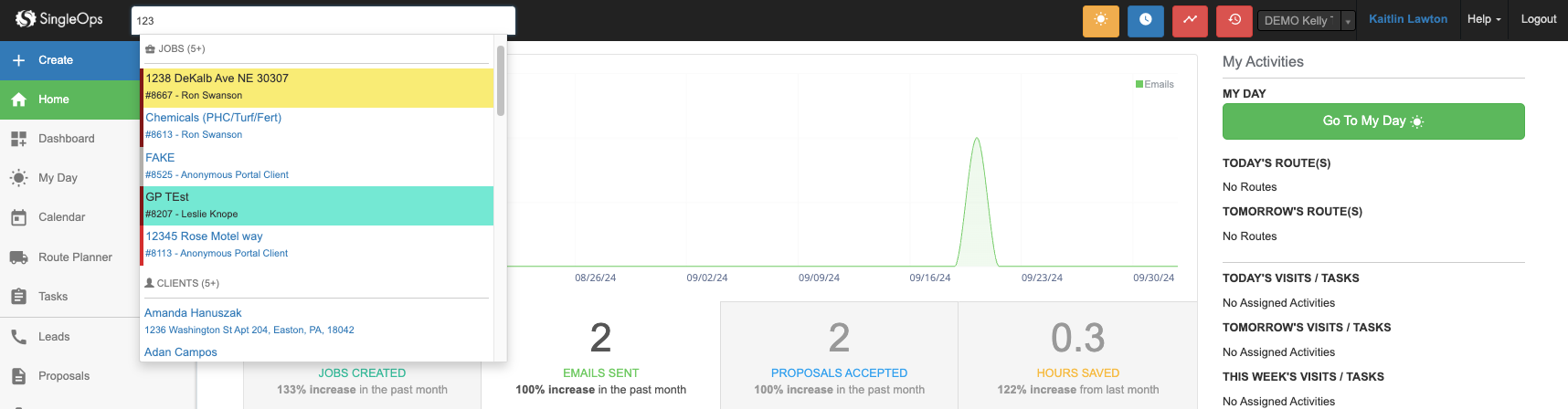
Task: Open the red trend line chart icon
Action: point(1190,21)
